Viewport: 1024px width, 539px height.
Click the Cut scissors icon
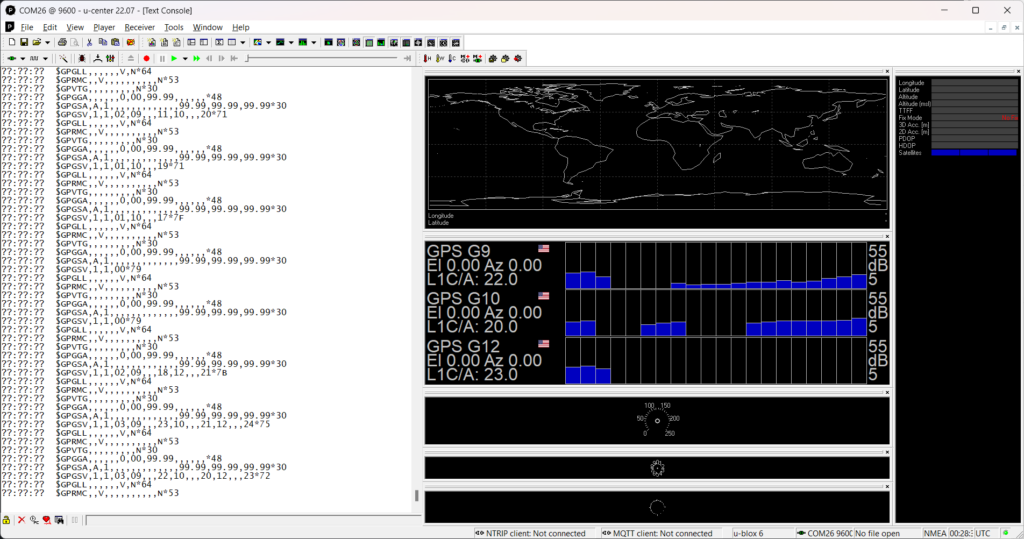click(89, 42)
